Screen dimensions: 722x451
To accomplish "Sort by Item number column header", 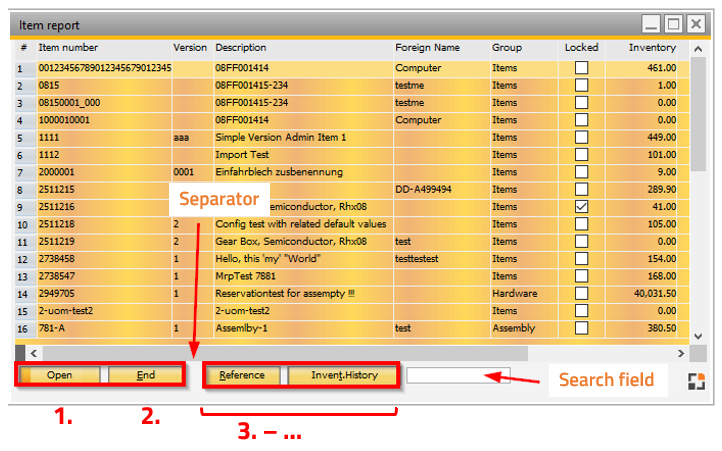I will pos(68,47).
